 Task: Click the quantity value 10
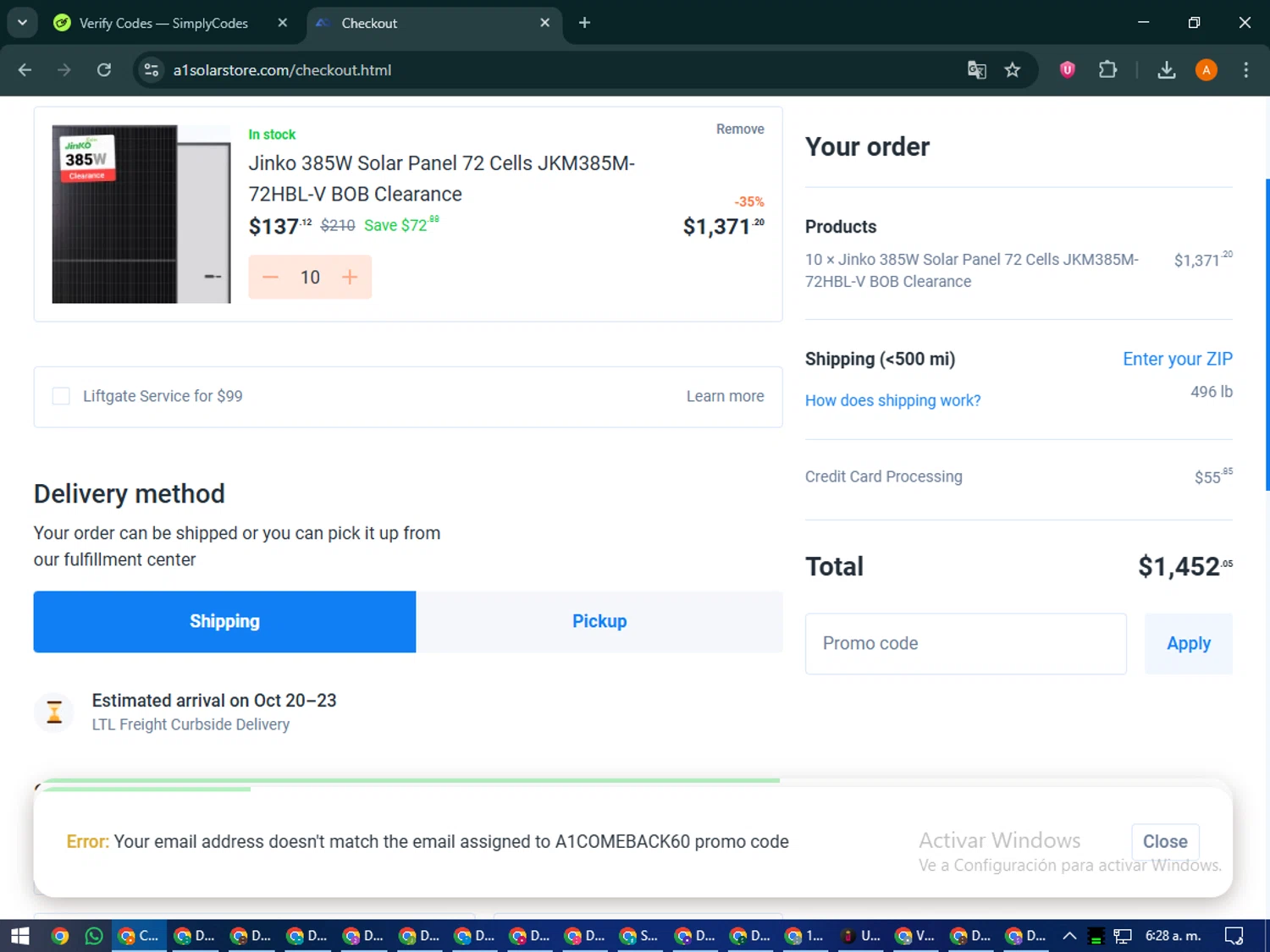point(310,278)
